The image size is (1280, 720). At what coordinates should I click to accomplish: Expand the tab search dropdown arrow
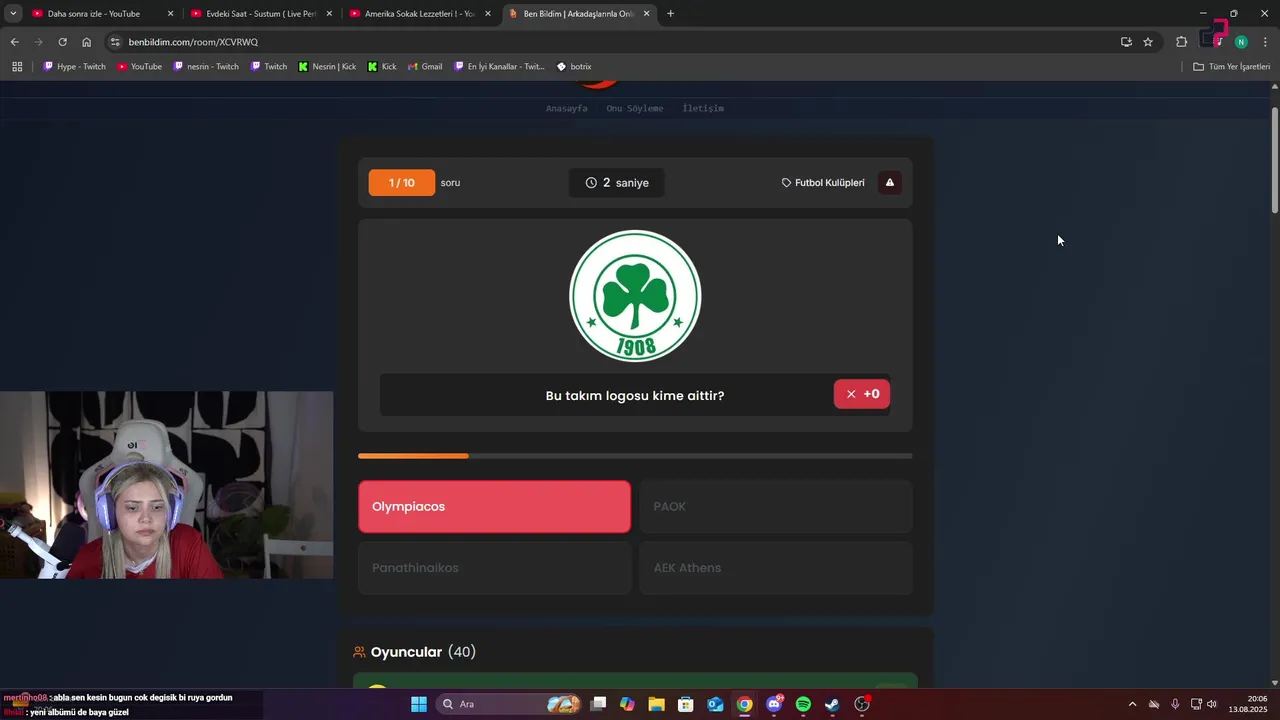click(13, 14)
